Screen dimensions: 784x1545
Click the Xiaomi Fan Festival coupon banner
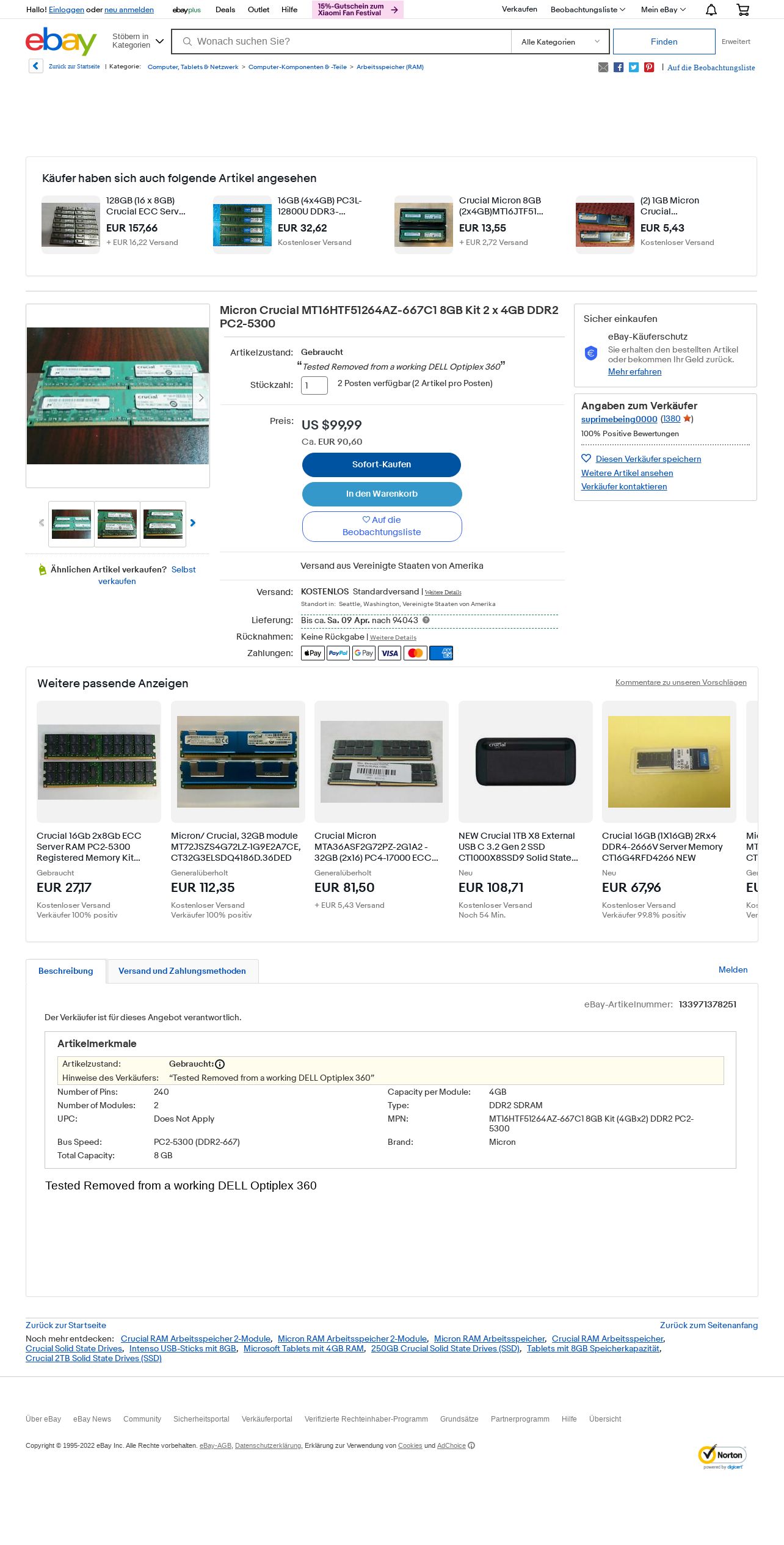pos(358,10)
